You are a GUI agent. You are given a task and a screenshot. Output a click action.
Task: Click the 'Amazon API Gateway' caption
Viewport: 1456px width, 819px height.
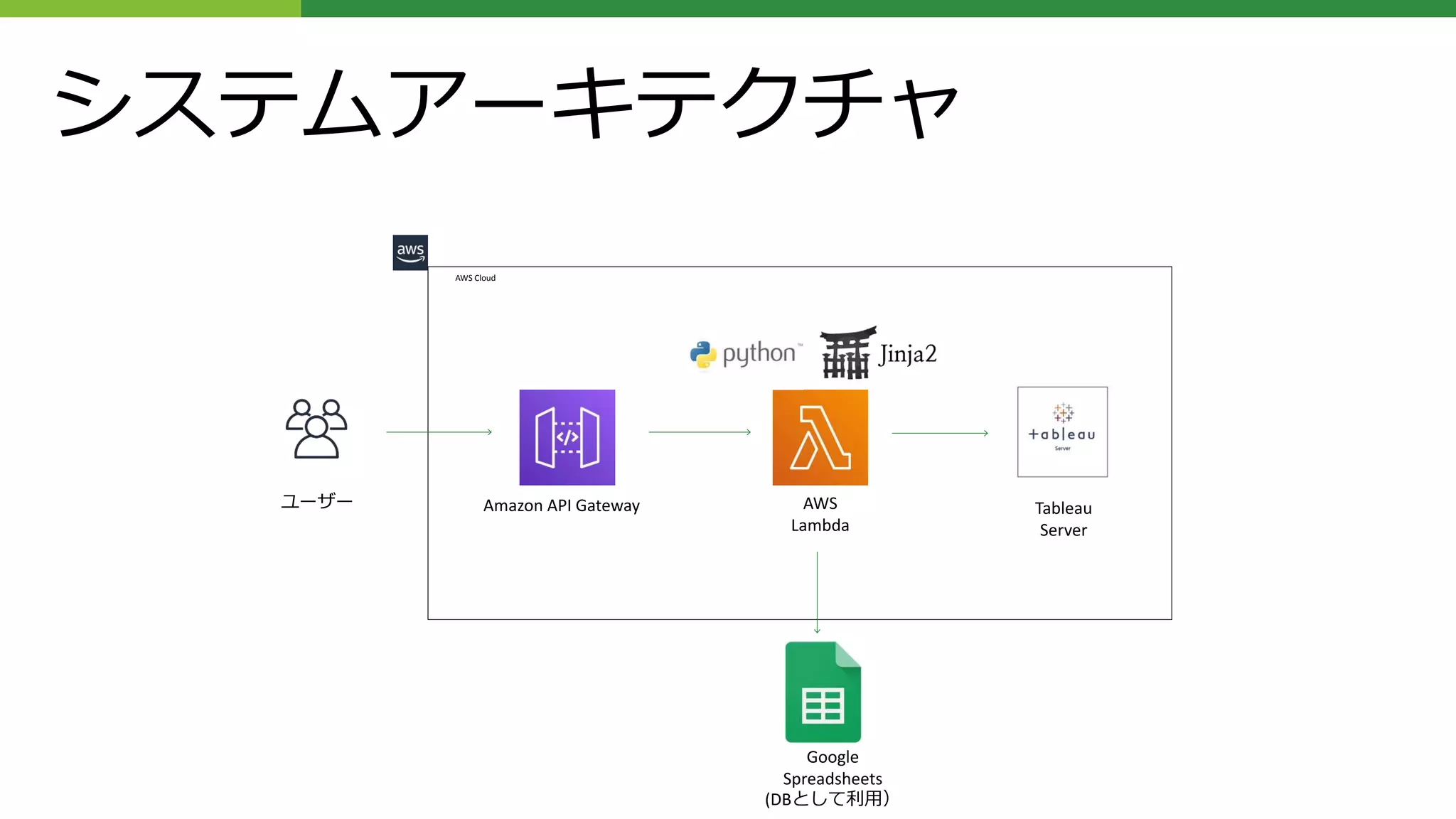(x=562, y=505)
